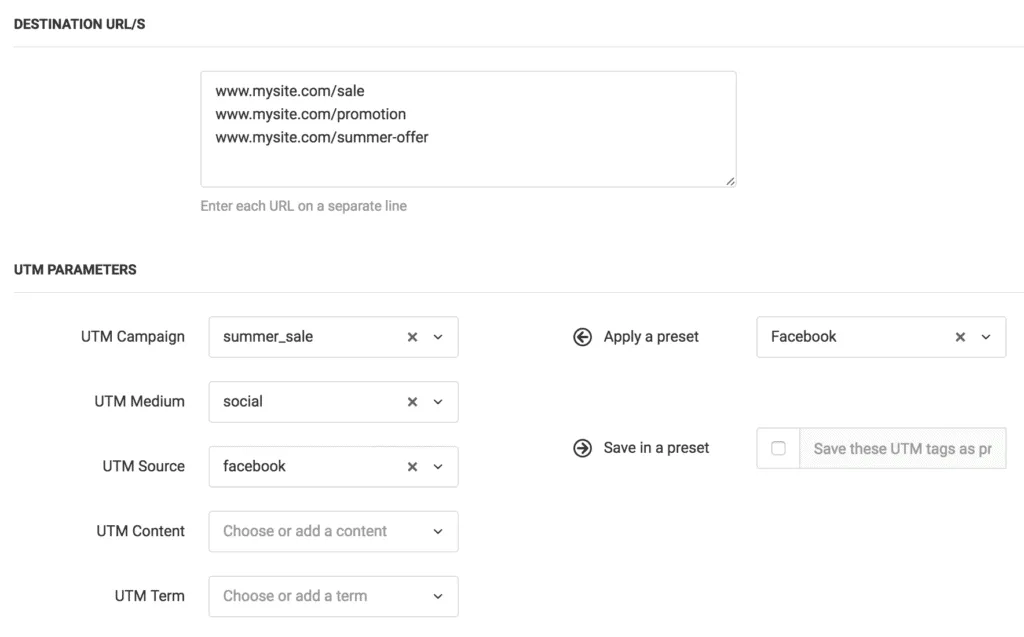Click the destination URLs text area
Screen dimensions: 1024x637
point(467,128)
